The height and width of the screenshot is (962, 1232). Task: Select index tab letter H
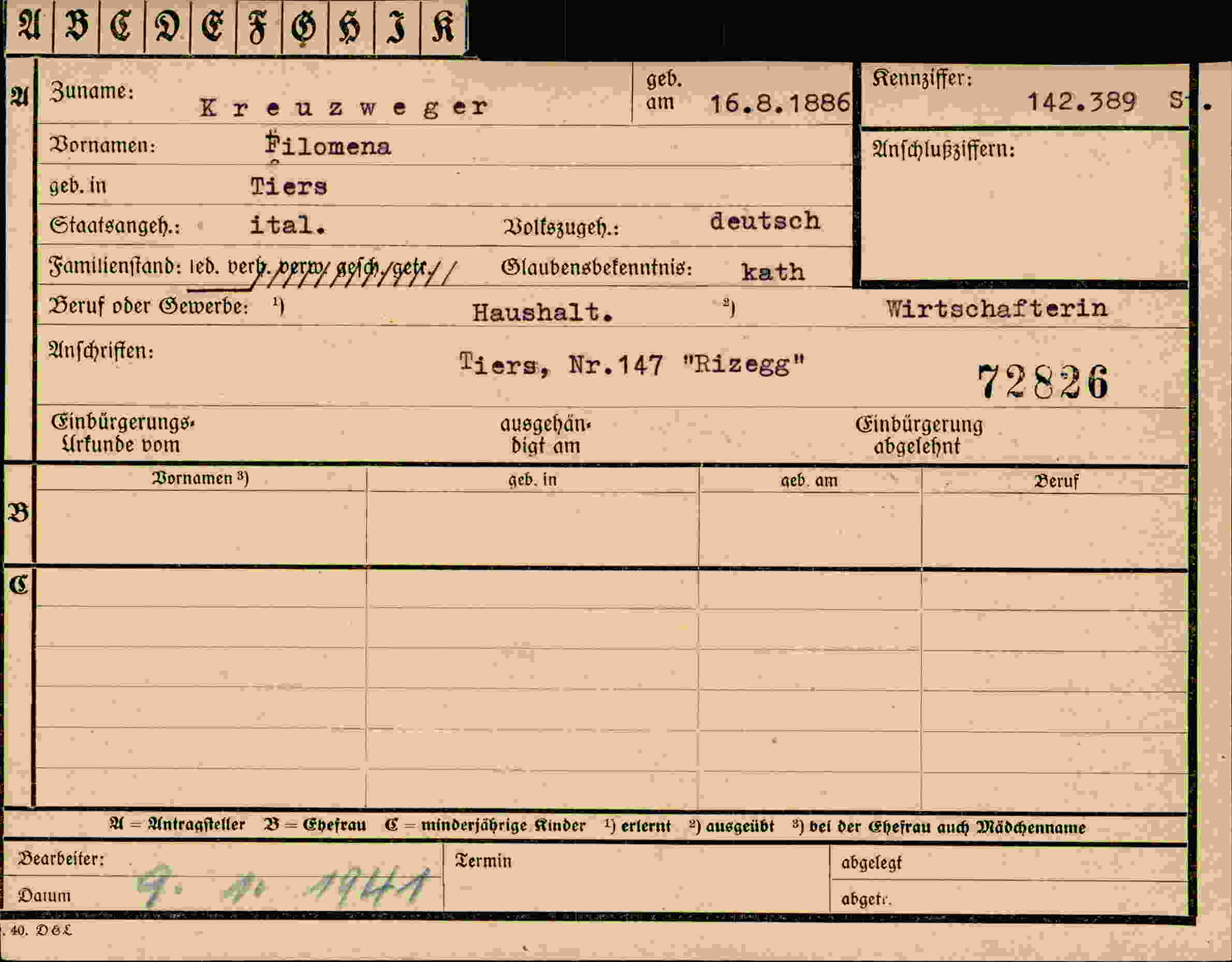pos(350,26)
